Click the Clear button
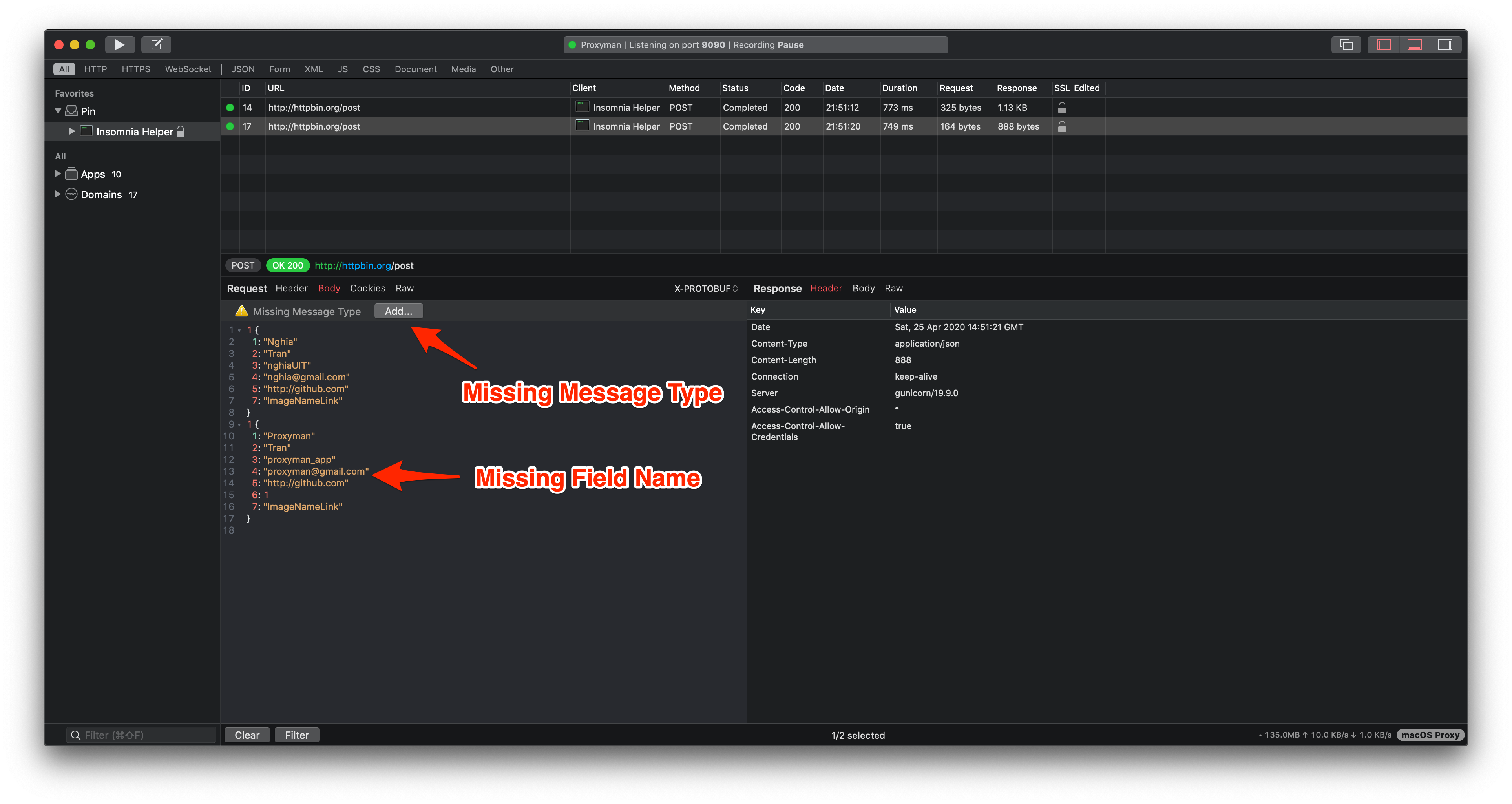The image size is (1512, 804). point(247,735)
